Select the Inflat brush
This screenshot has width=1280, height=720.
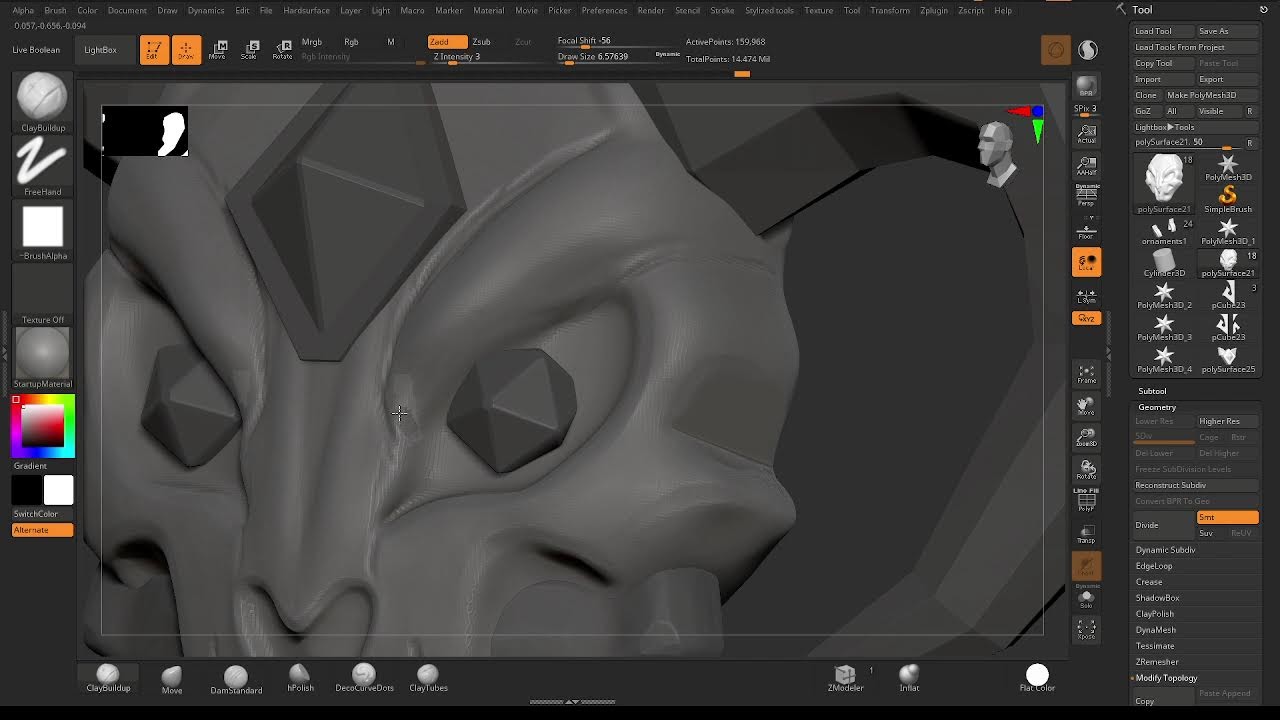(x=909, y=679)
